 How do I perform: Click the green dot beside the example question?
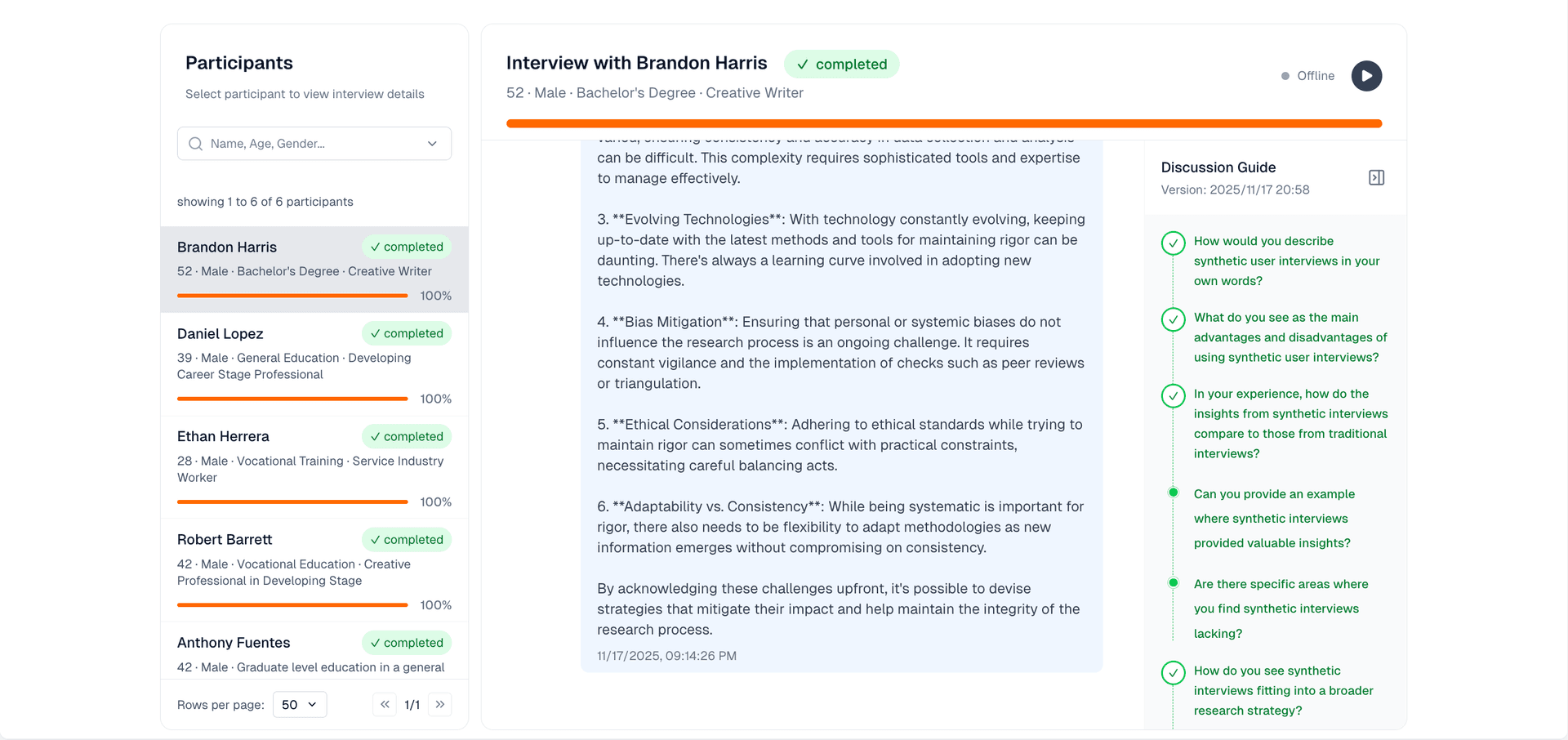pyautogui.click(x=1174, y=493)
